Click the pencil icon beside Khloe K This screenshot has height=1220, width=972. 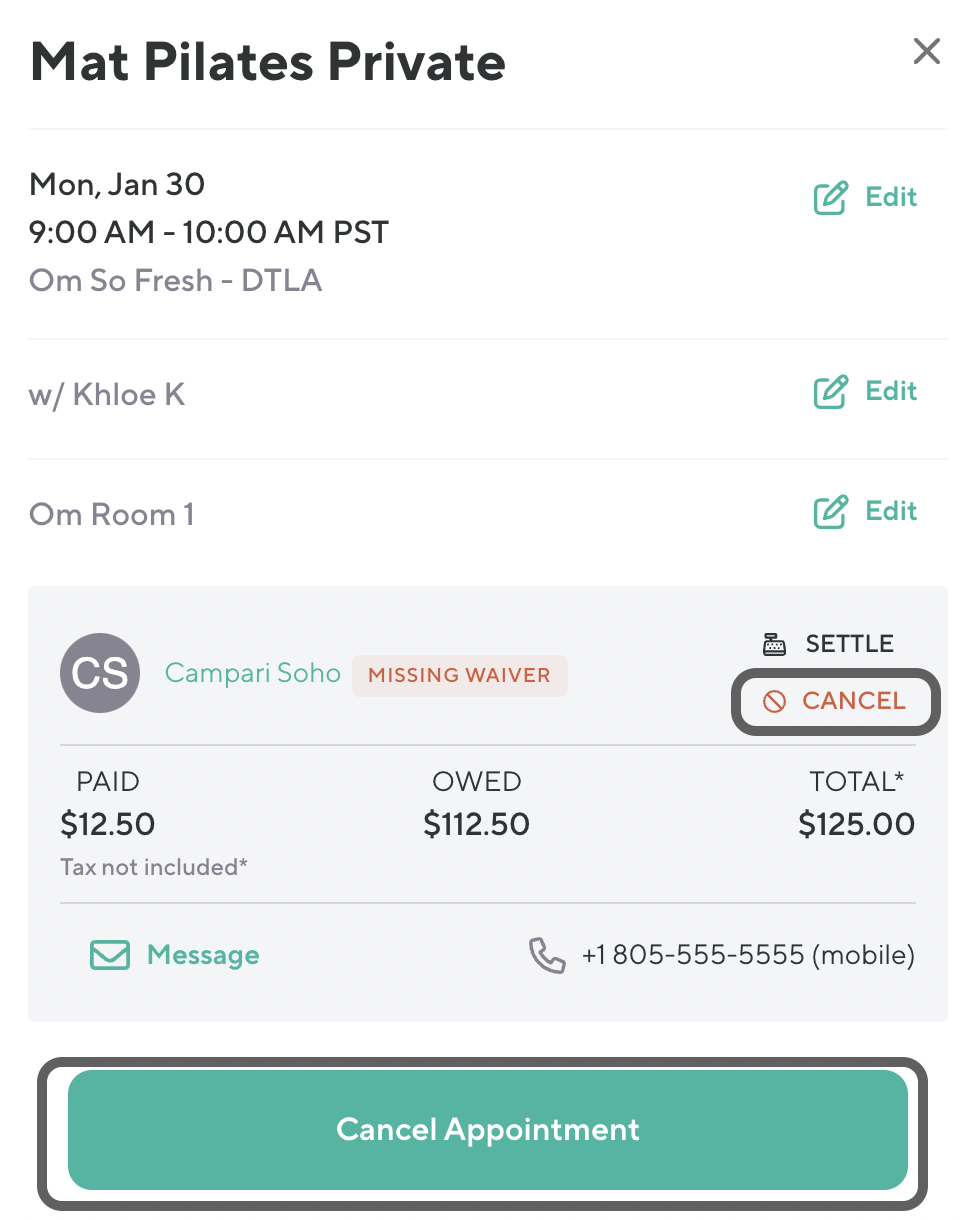tap(830, 392)
